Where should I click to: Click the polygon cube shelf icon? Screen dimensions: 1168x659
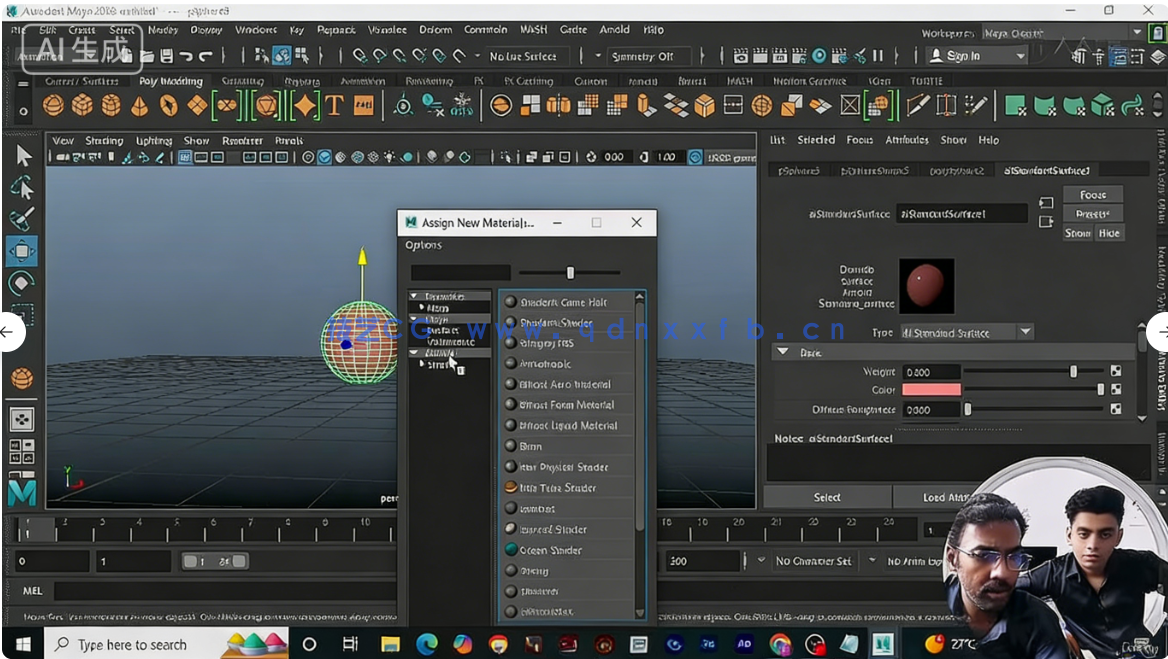pyautogui.click(x=82, y=105)
